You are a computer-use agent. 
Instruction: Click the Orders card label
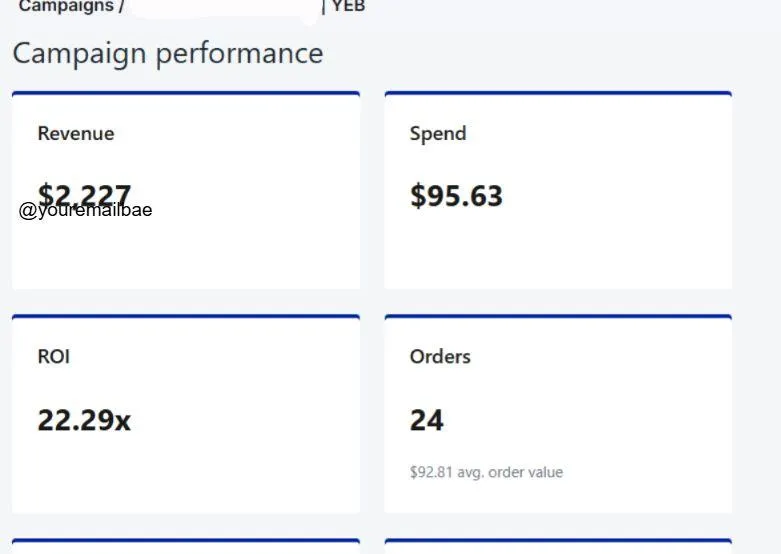pyautogui.click(x=440, y=356)
